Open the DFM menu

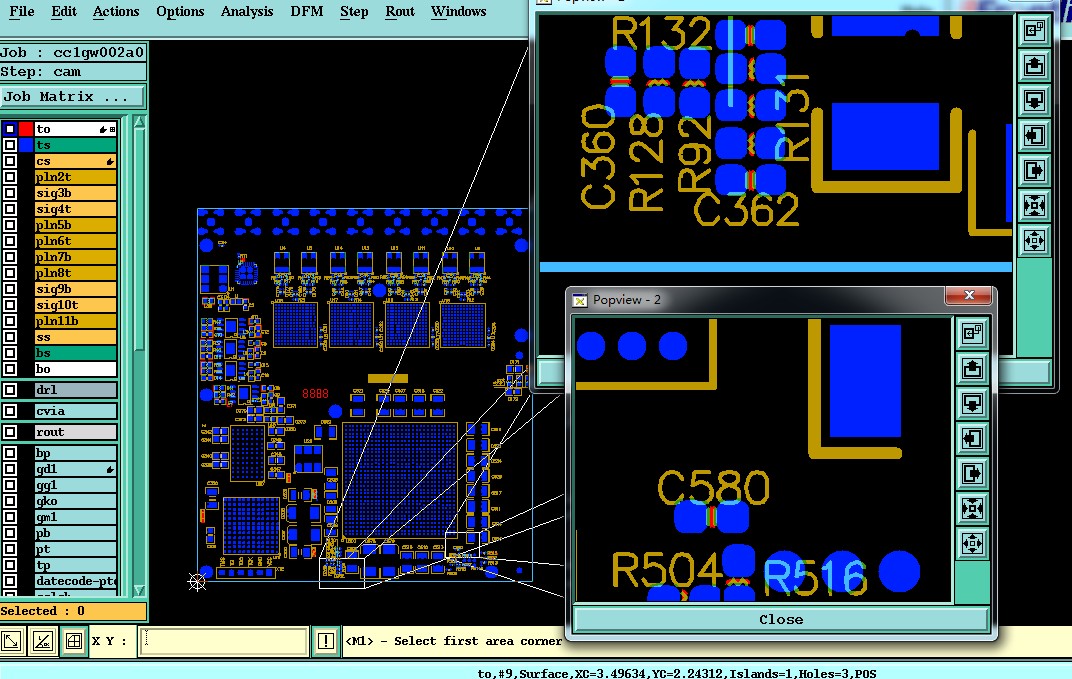pyautogui.click(x=306, y=12)
